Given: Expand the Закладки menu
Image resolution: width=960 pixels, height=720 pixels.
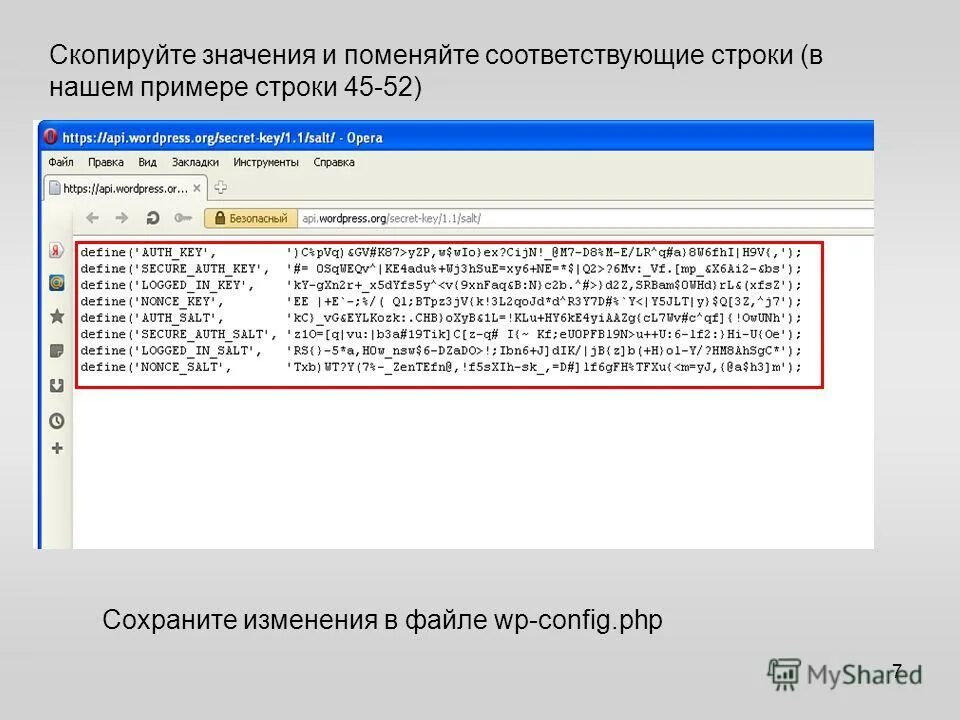Looking at the screenshot, I should 194,161.
